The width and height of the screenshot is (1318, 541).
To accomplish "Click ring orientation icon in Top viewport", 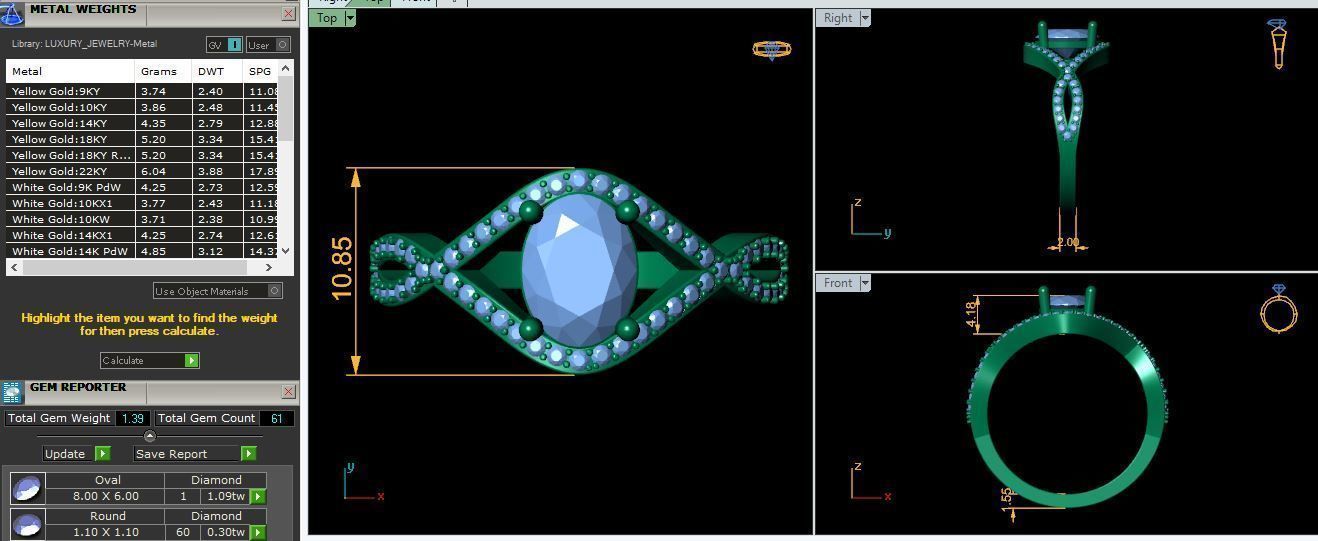I will 771,49.
